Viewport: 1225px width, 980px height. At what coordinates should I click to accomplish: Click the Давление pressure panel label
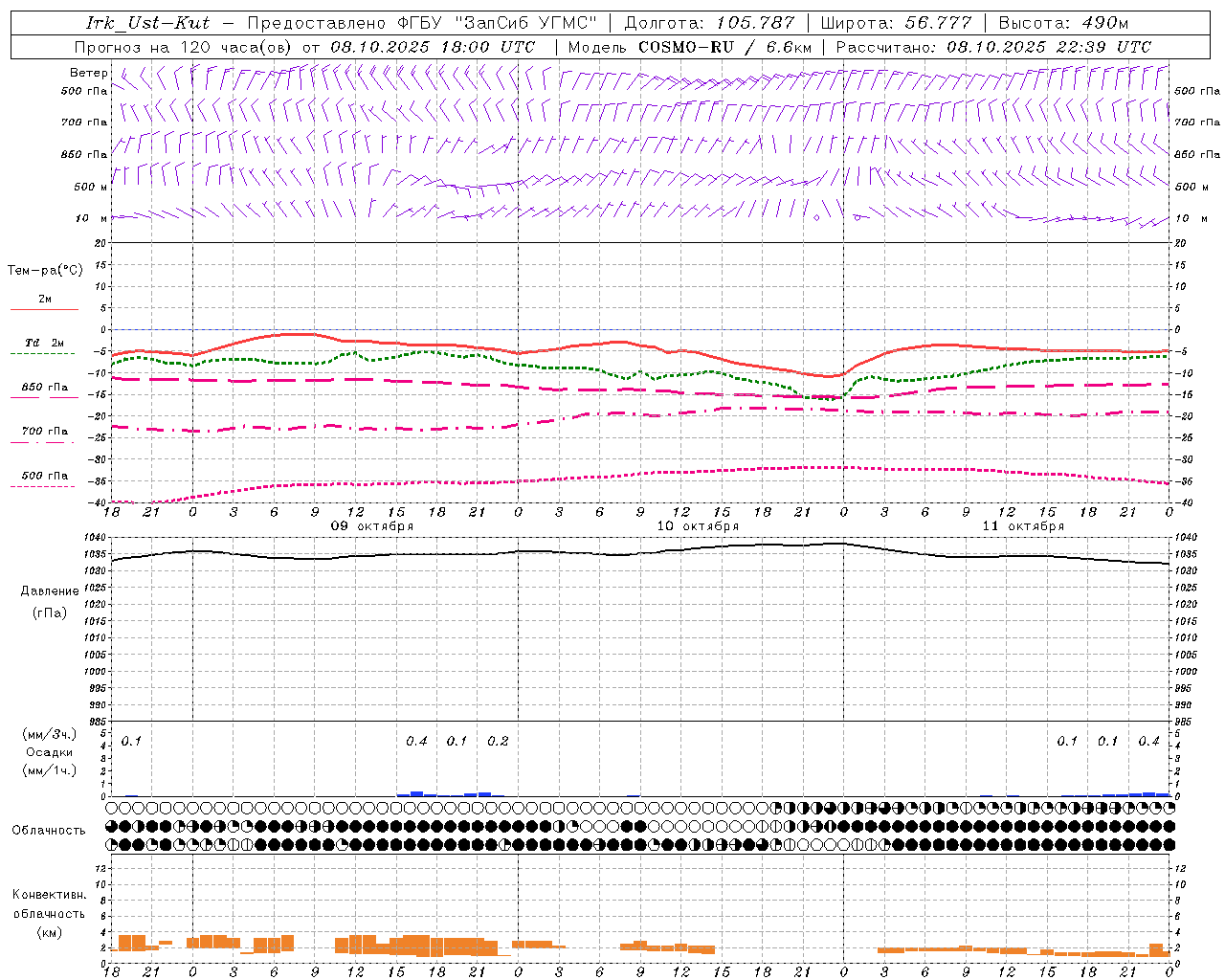50,591
